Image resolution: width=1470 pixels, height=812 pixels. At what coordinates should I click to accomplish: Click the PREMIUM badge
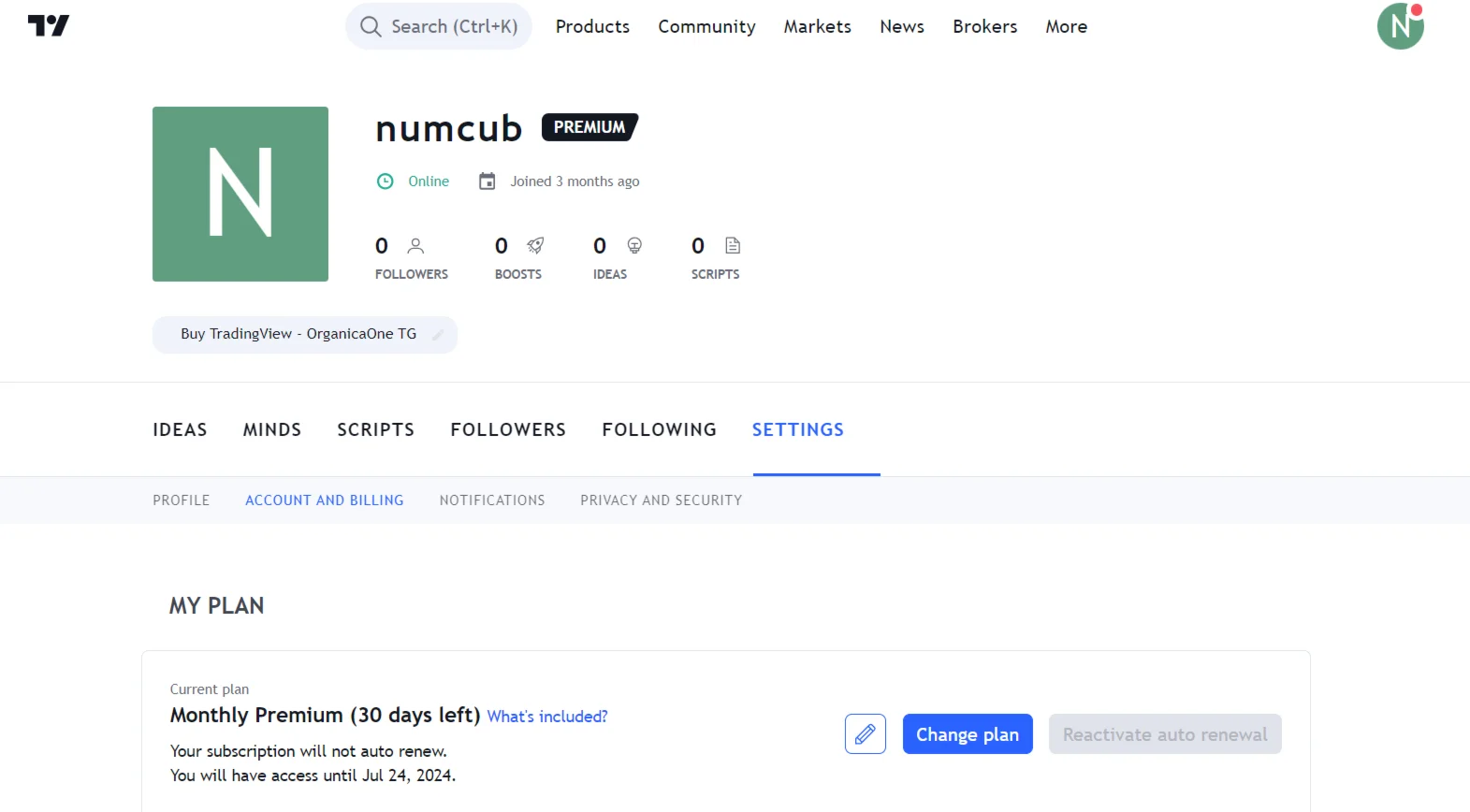(x=589, y=127)
